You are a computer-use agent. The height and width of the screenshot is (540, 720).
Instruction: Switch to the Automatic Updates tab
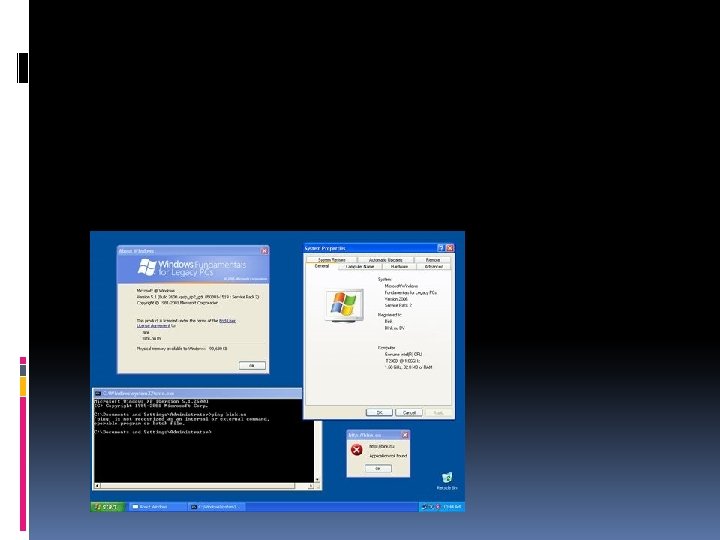click(386, 260)
